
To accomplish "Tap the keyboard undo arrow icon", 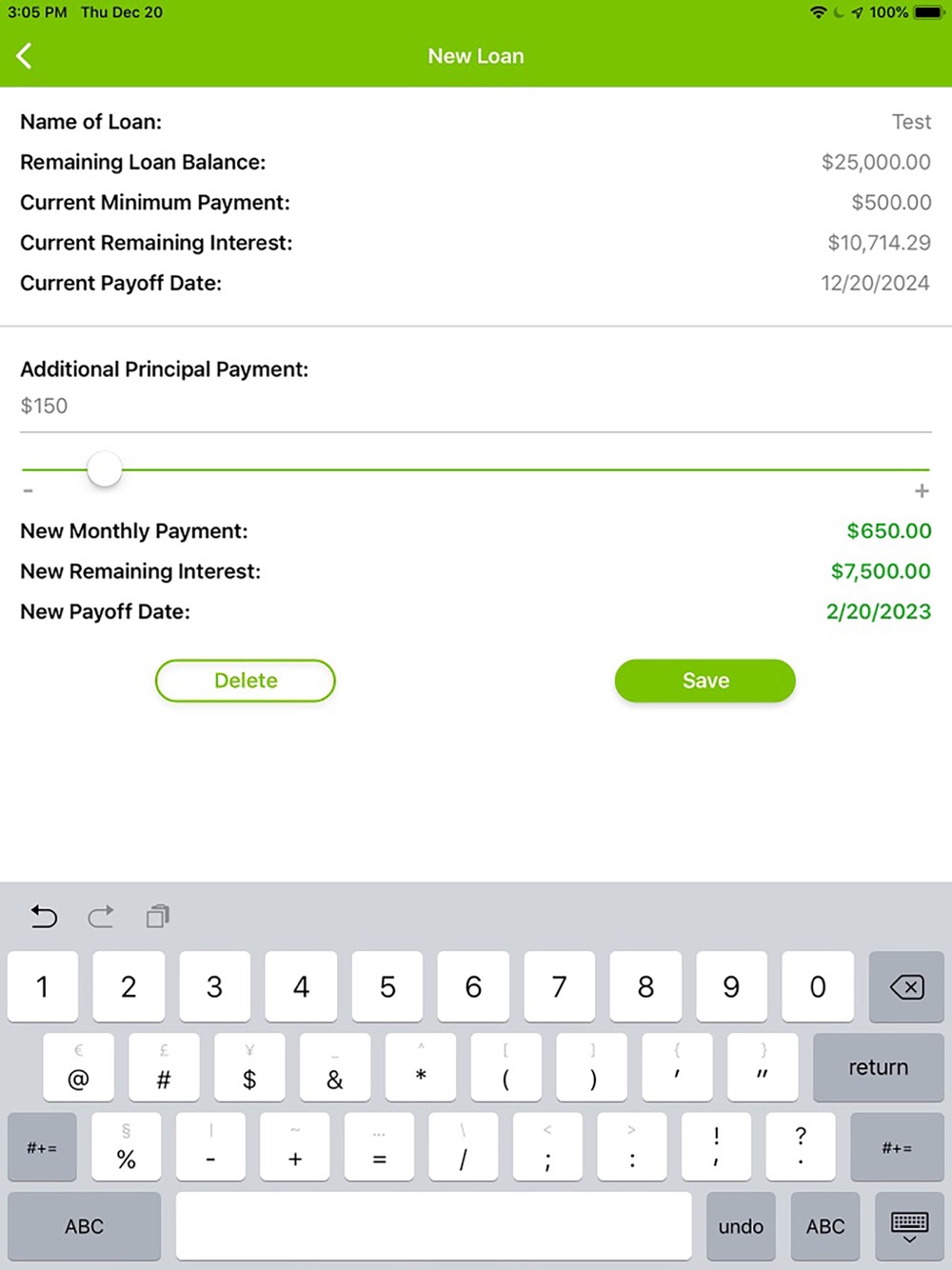I will 44,916.
